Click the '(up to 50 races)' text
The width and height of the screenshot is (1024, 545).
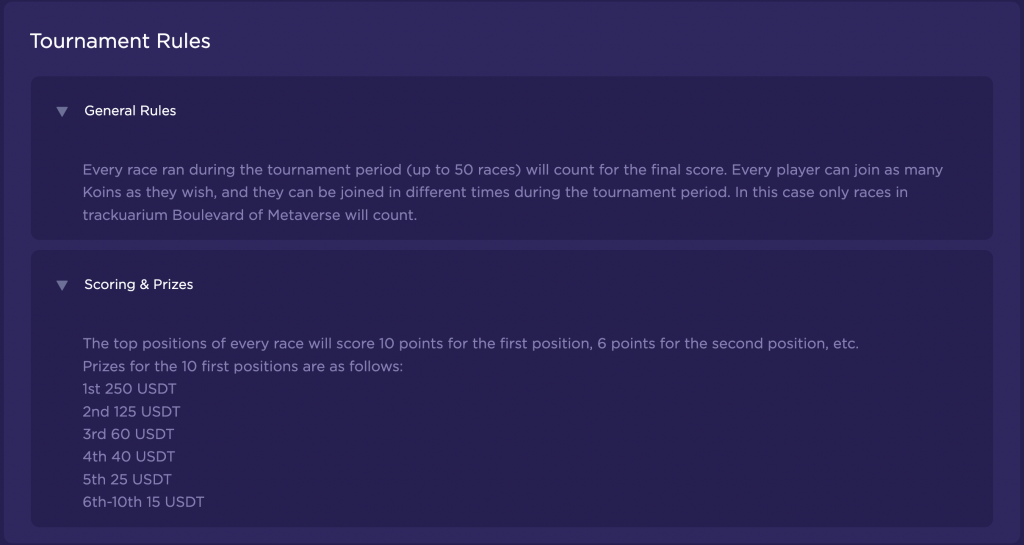tap(464, 170)
